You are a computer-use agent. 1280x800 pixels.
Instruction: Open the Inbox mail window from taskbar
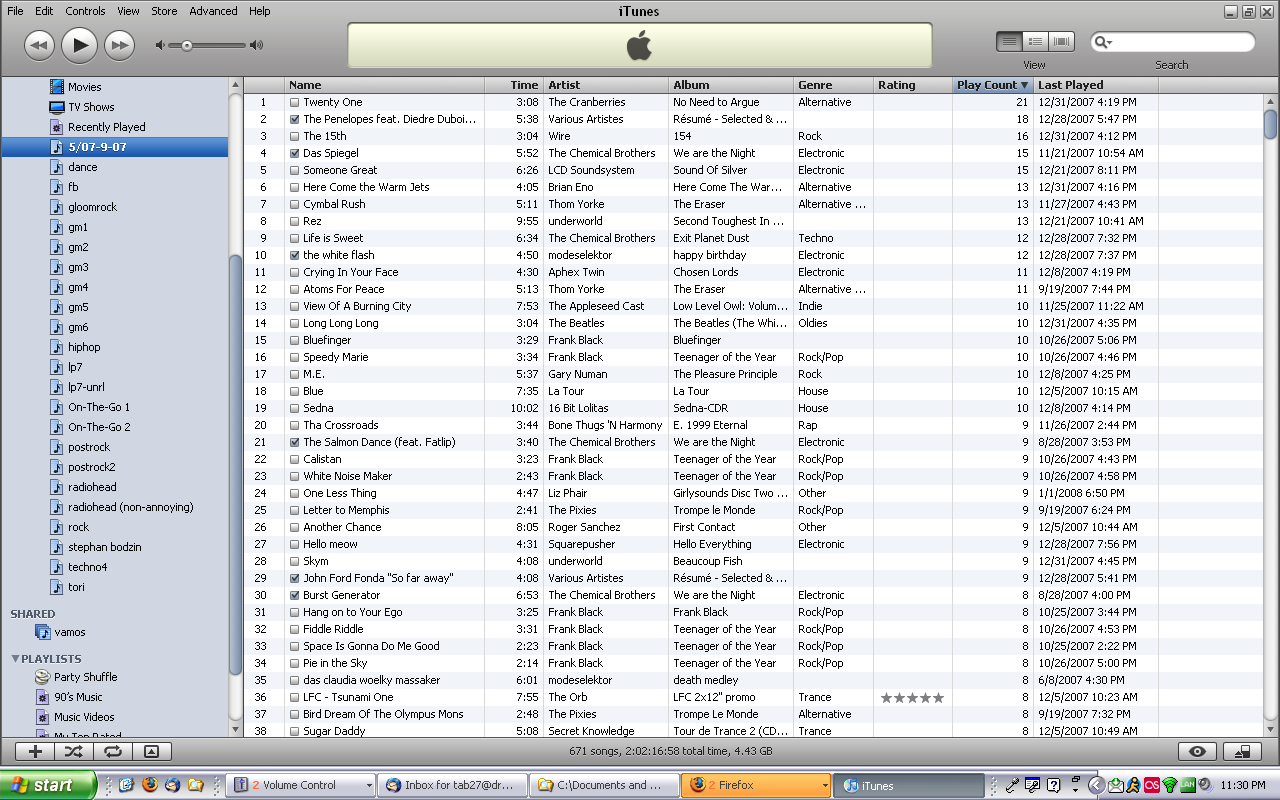(453, 785)
